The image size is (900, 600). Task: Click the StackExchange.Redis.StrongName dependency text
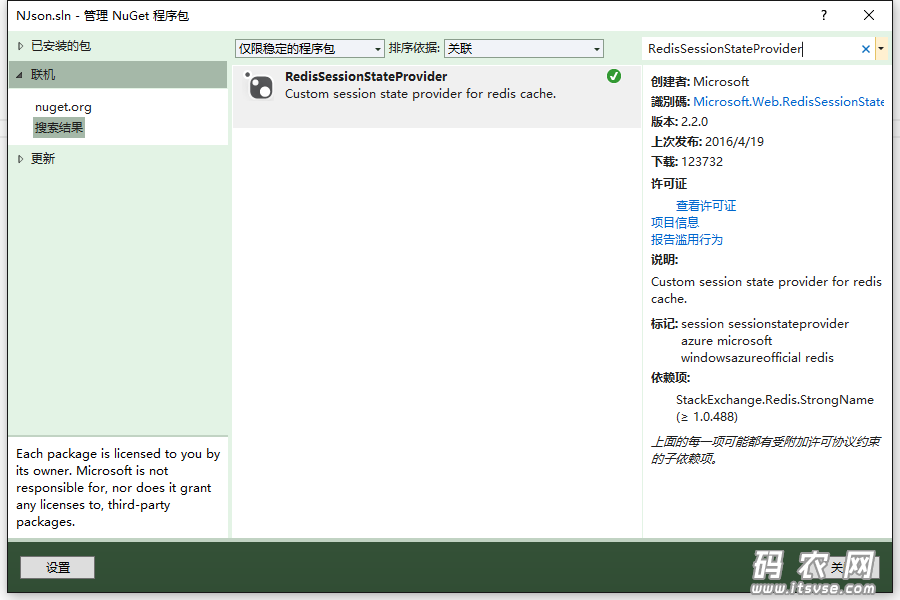(x=775, y=400)
